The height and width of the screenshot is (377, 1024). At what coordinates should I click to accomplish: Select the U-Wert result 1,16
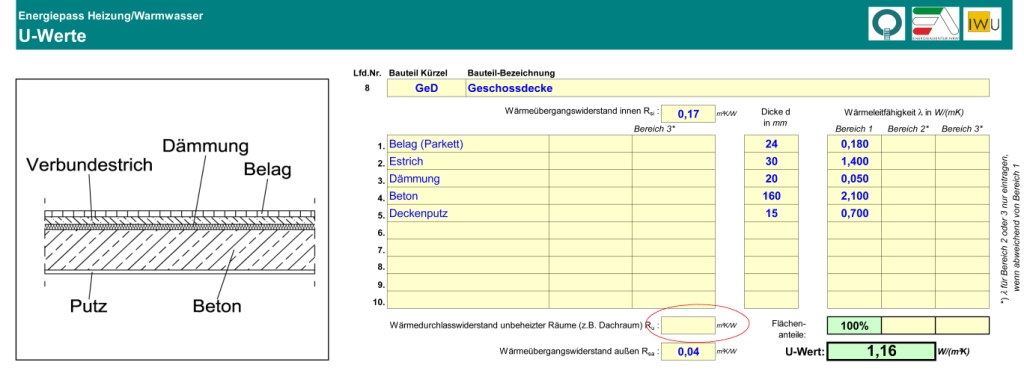tap(880, 352)
